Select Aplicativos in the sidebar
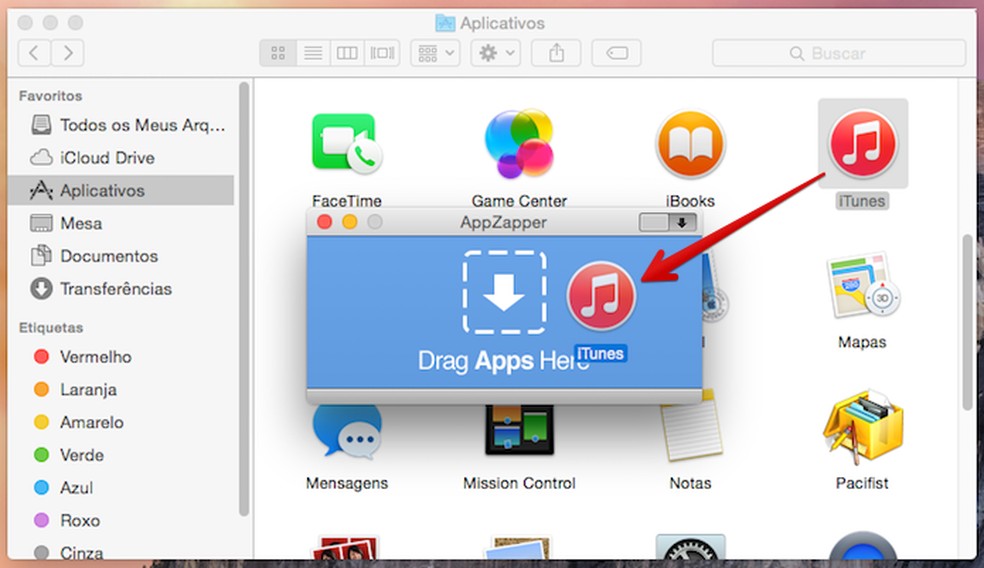 pyautogui.click(x=121, y=190)
